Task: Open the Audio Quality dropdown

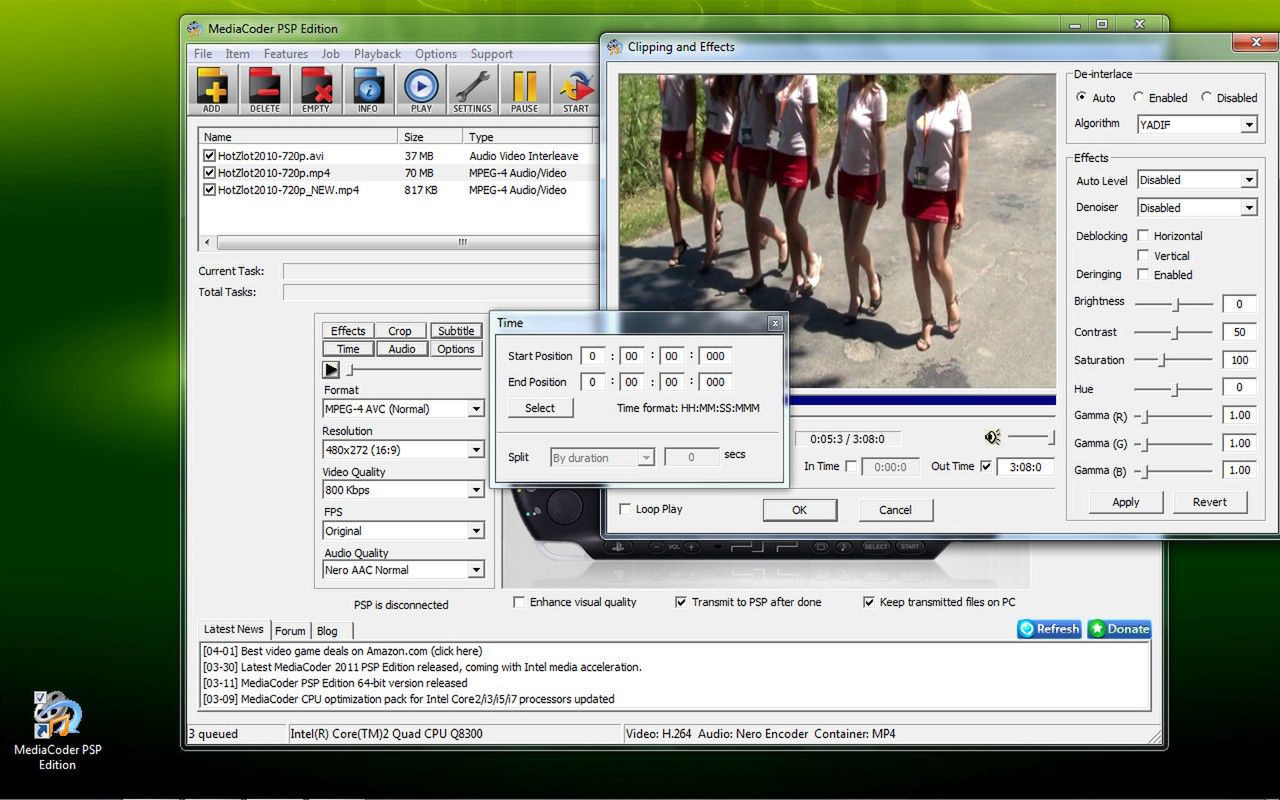Action: tap(403, 570)
